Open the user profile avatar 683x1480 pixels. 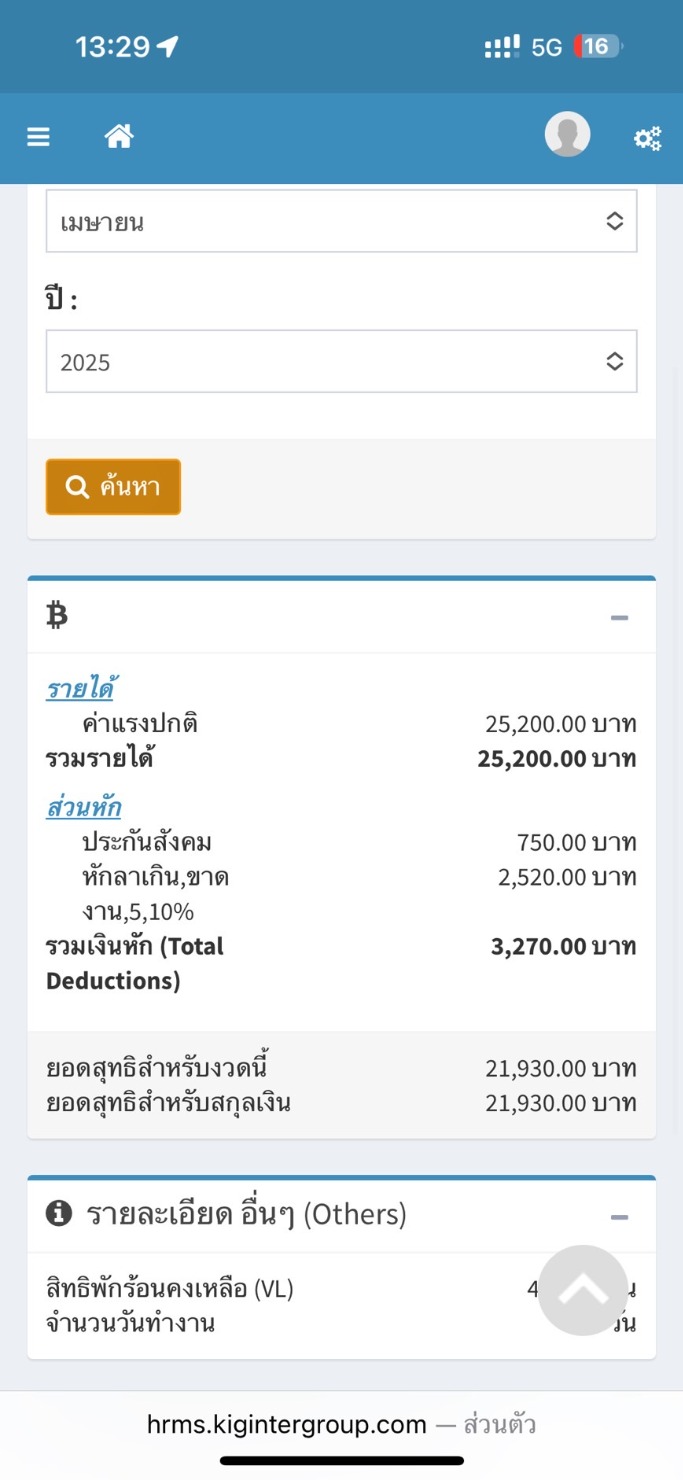[x=567, y=135]
